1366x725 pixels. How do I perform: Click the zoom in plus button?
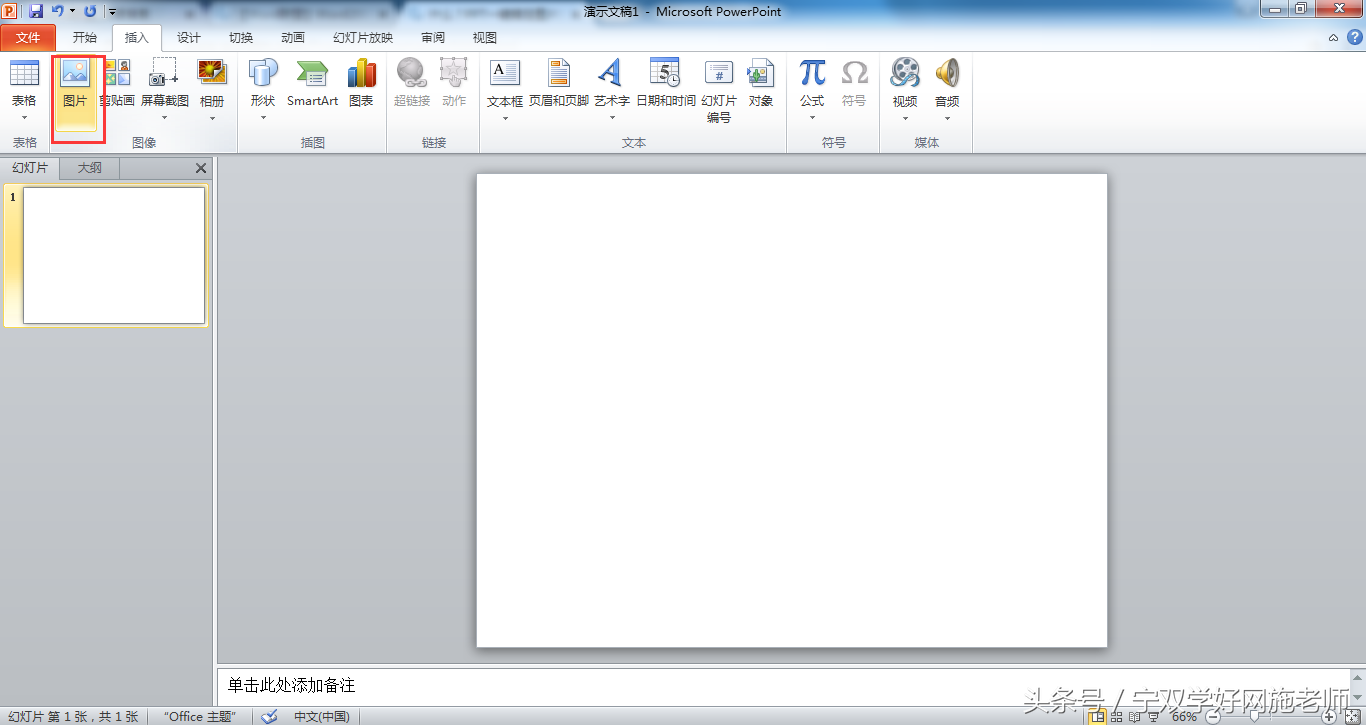1329,716
